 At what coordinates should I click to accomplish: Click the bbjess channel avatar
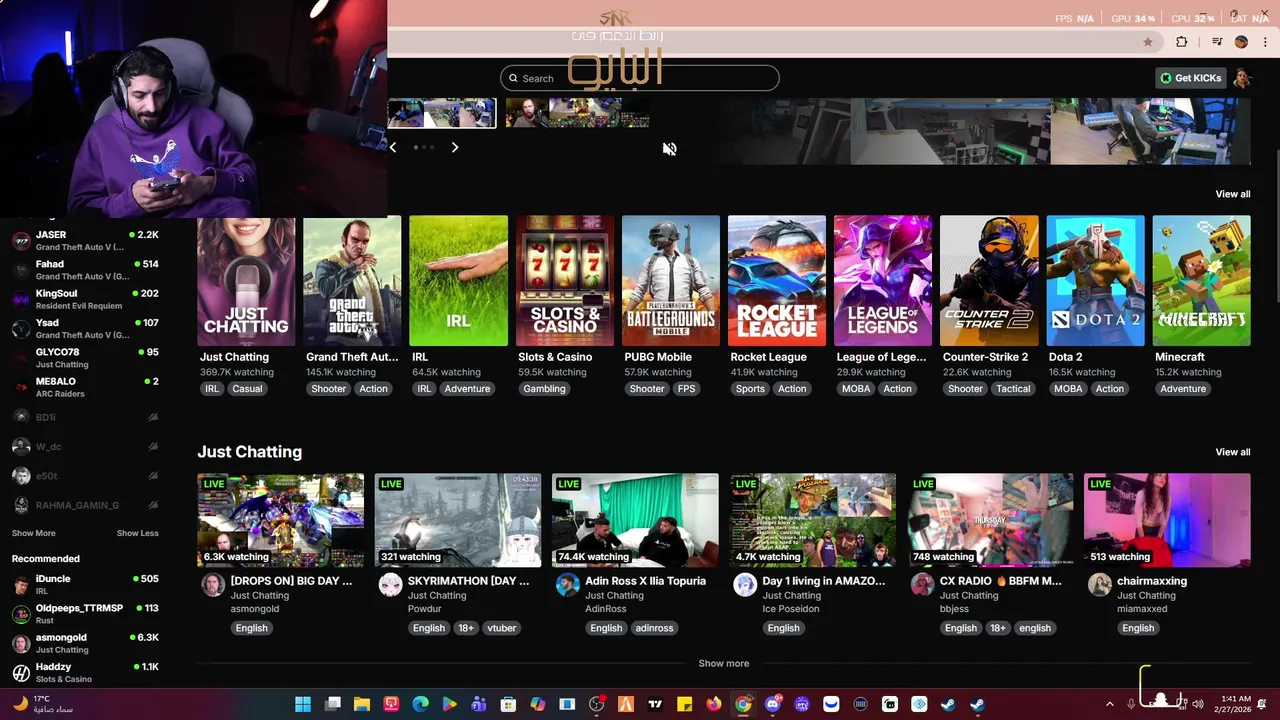(x=922, y=585)
